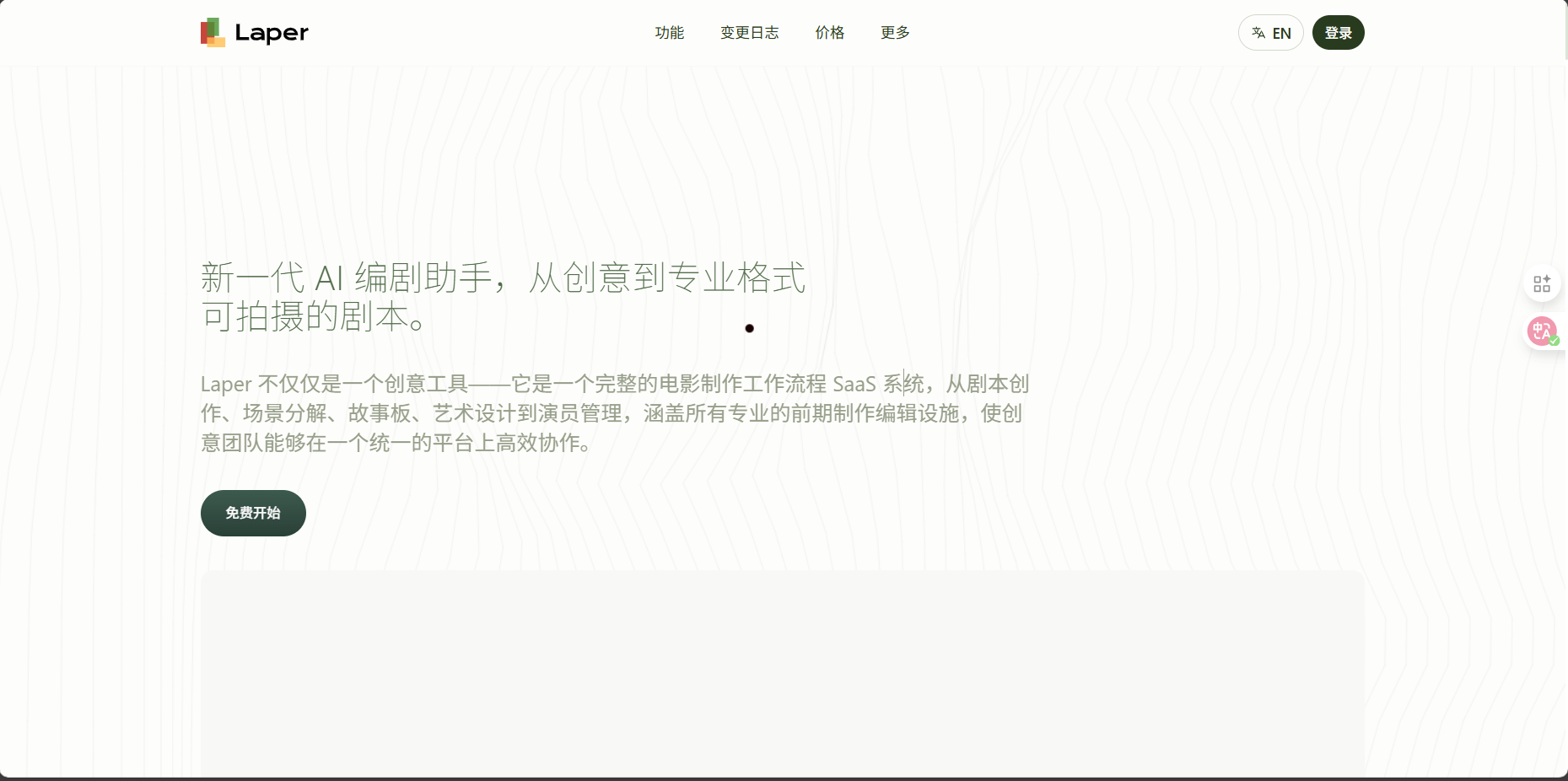1568x781 pixels.
Task: Open the floating grid sparkle apps button
Action: point(1542,284)
